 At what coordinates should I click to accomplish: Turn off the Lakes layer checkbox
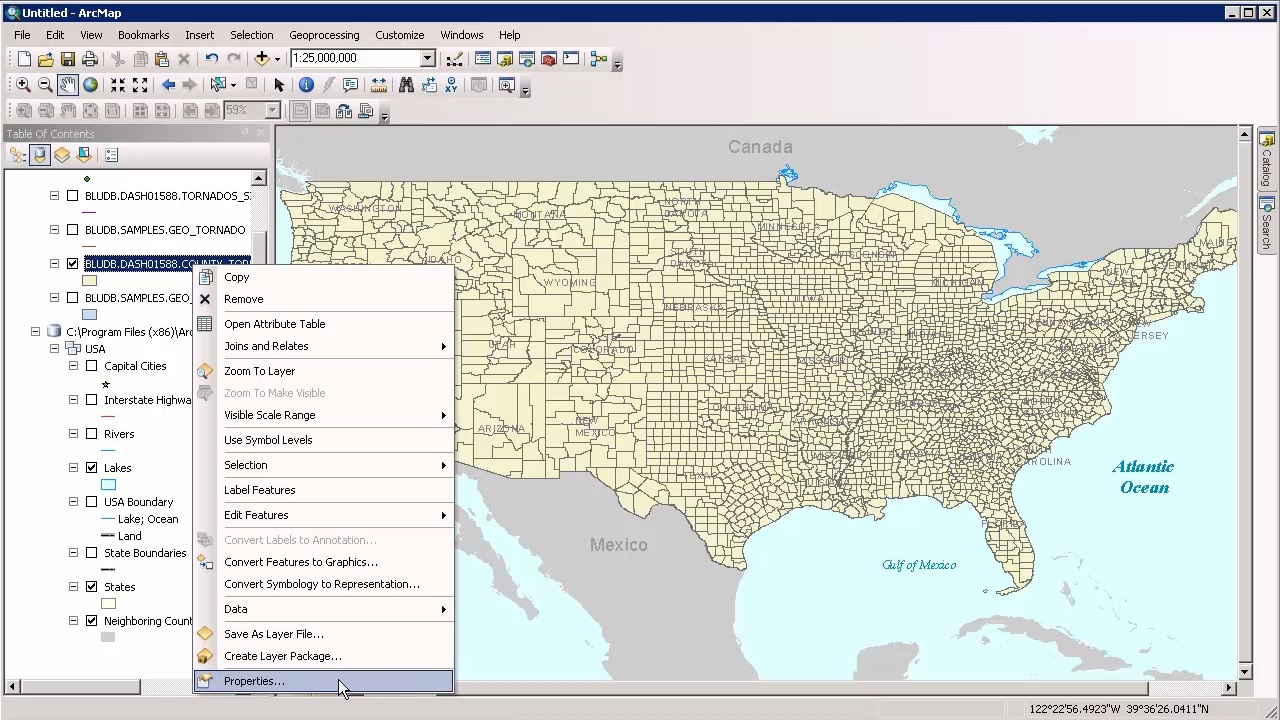91,468
